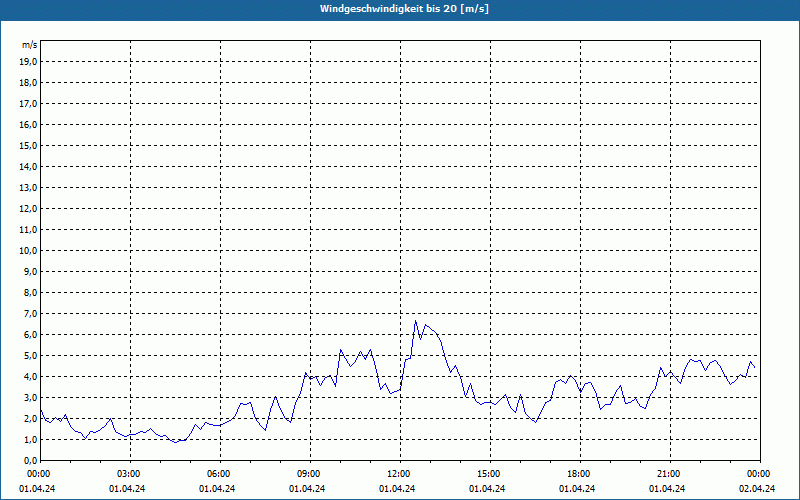Select the 7,0 y-axis value
Screen dimensions: 800x500
pyautogui.click(x=30, y=313)
